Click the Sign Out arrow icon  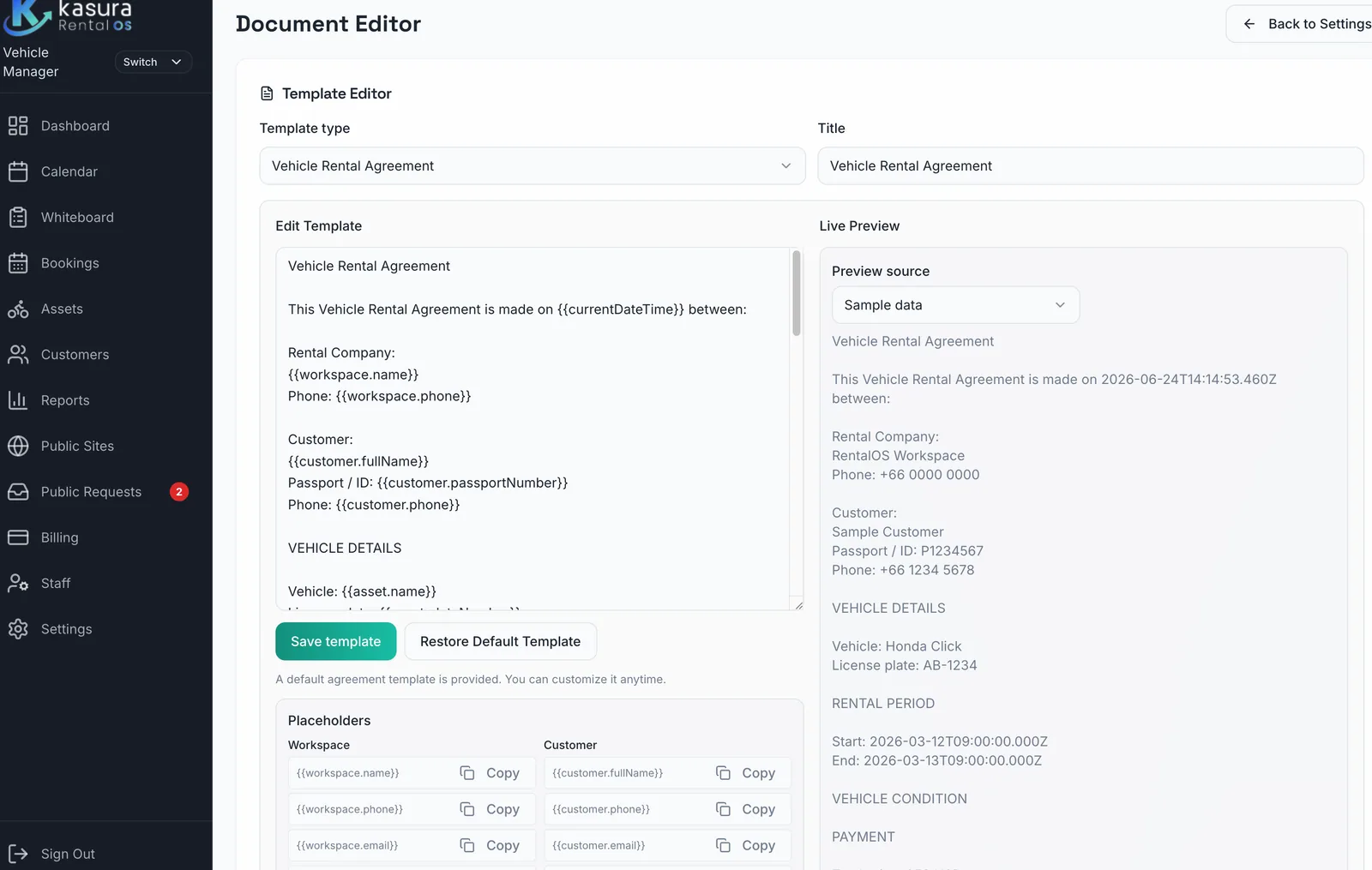pos(18,854)
